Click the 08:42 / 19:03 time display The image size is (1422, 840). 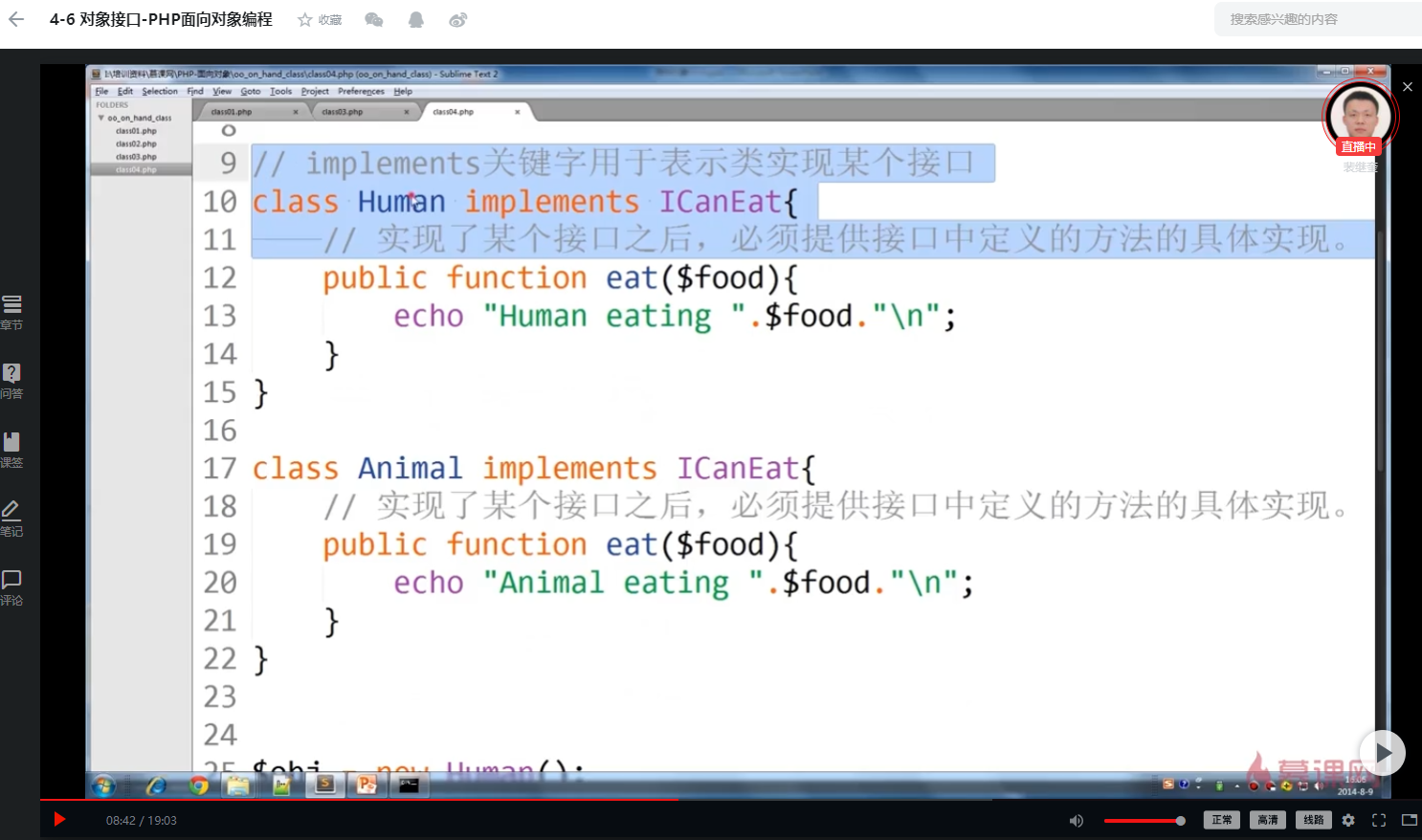[142, 820]
